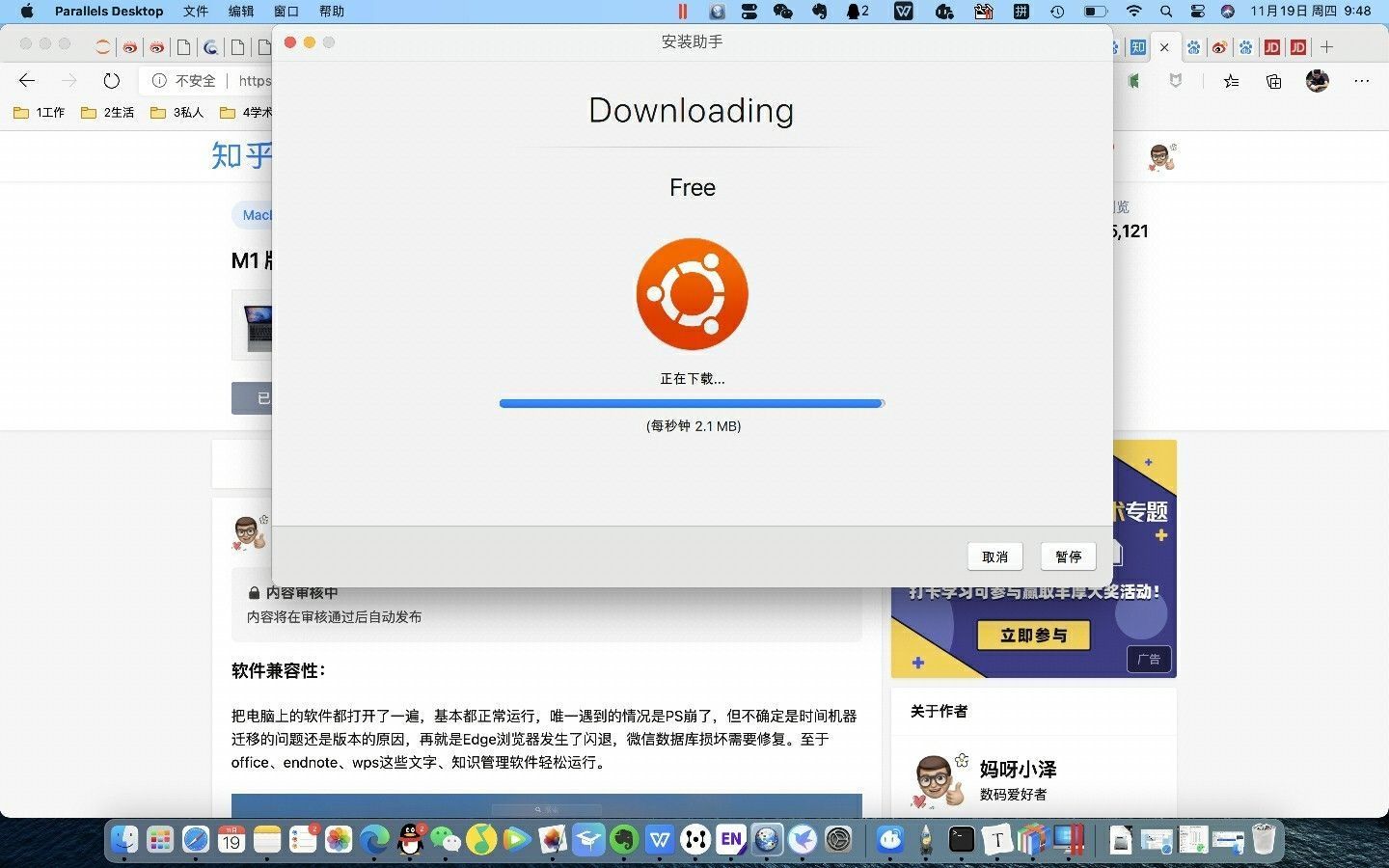Open Trash in the Dock
Viewport: 1389px width, 868px height.
pyautogui.click(x=1264, y=840)
